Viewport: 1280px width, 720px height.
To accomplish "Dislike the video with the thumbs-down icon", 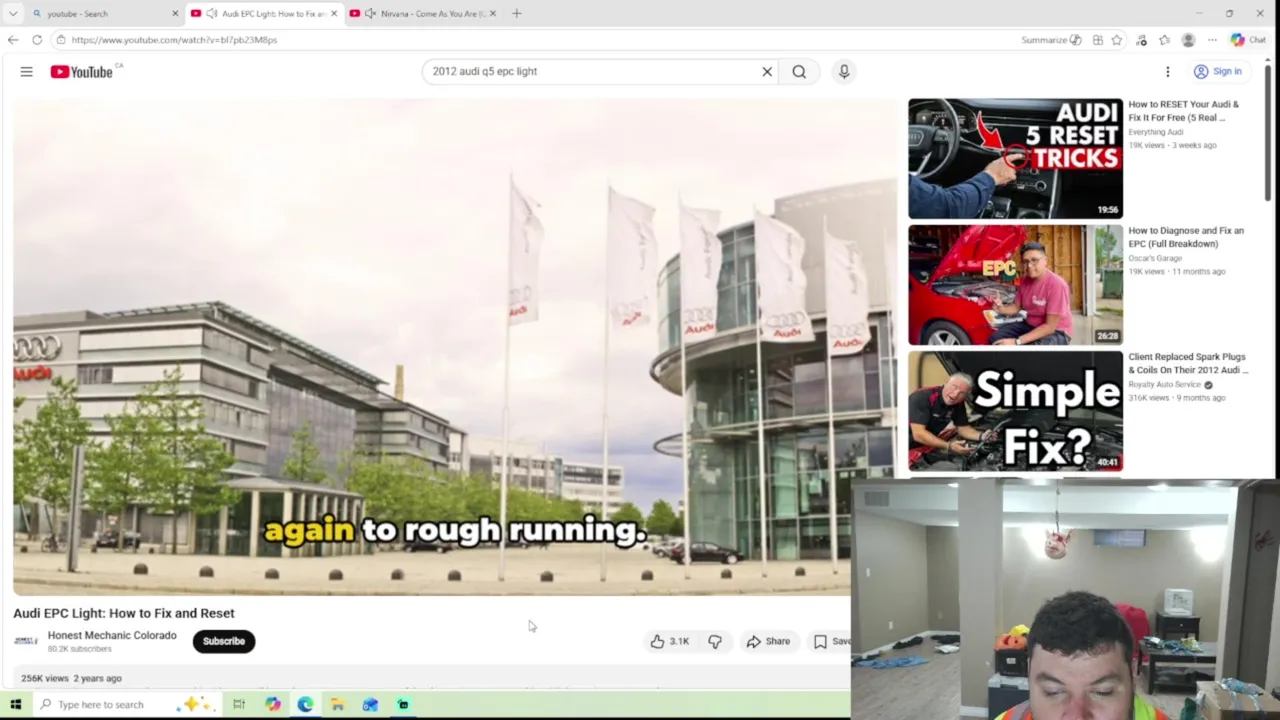I will tap(715, 641).
